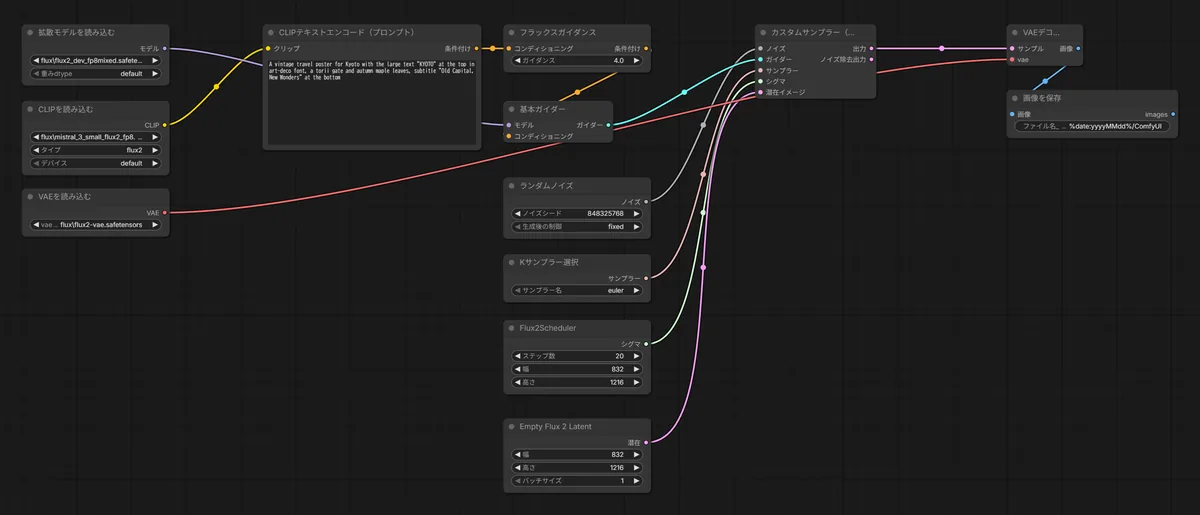The width and height of the screenshot is (1200, 515).
Task: Collapse the ランダムノイズ node via its title dot
Action: [512, 186]
